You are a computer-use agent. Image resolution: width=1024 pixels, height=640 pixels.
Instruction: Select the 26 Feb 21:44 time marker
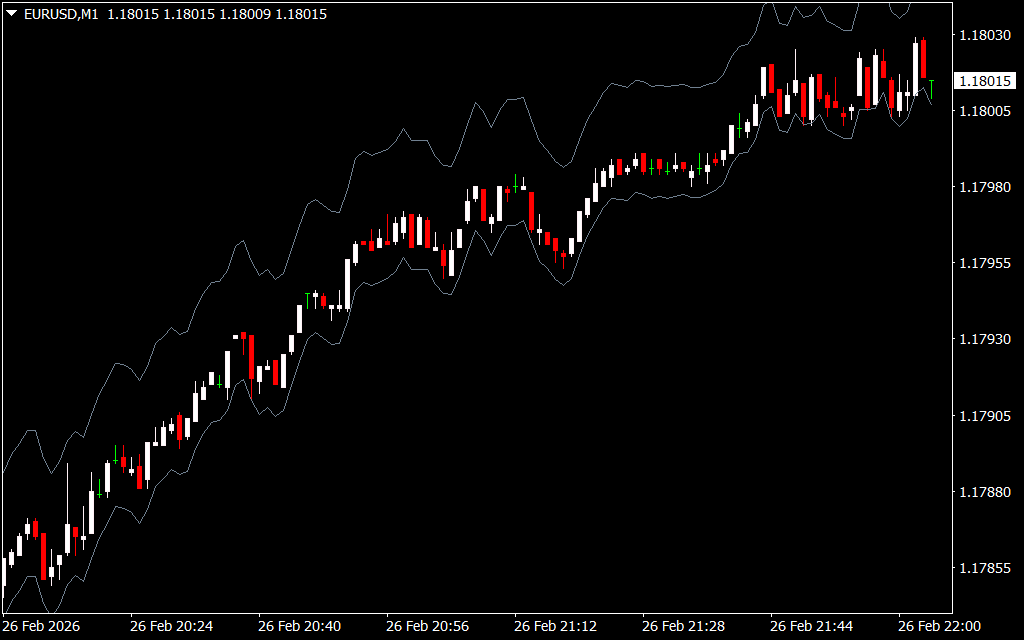(811, 626)
